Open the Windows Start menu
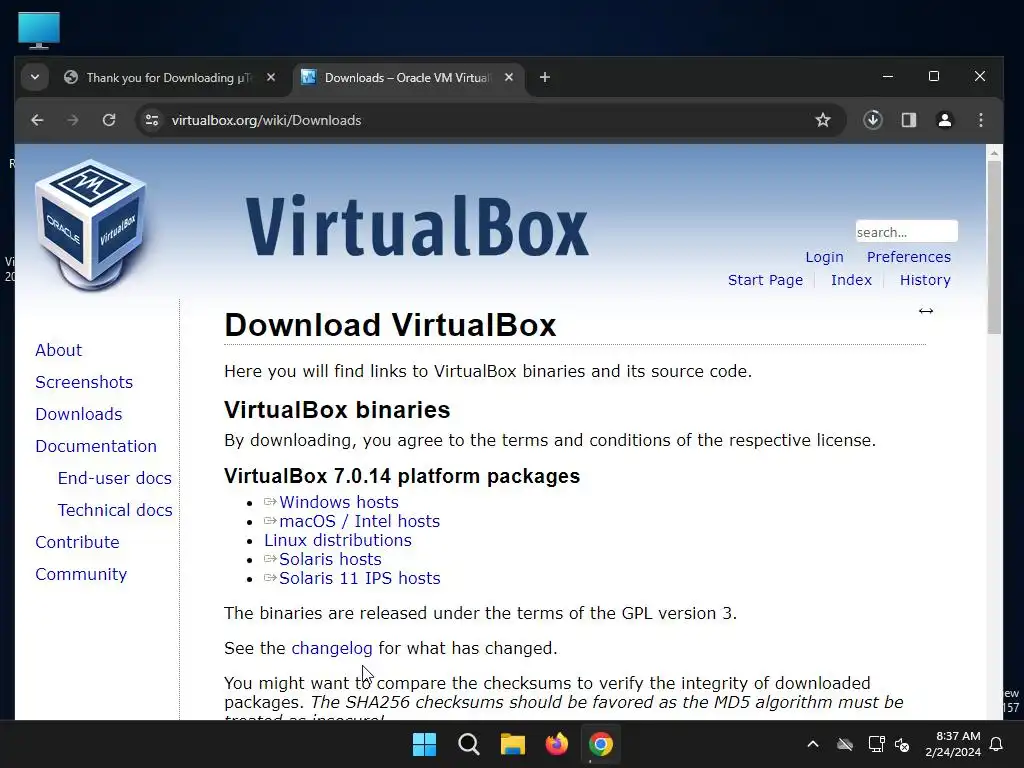Viewport: 1024px width, 768px height. tap(424, 744)
